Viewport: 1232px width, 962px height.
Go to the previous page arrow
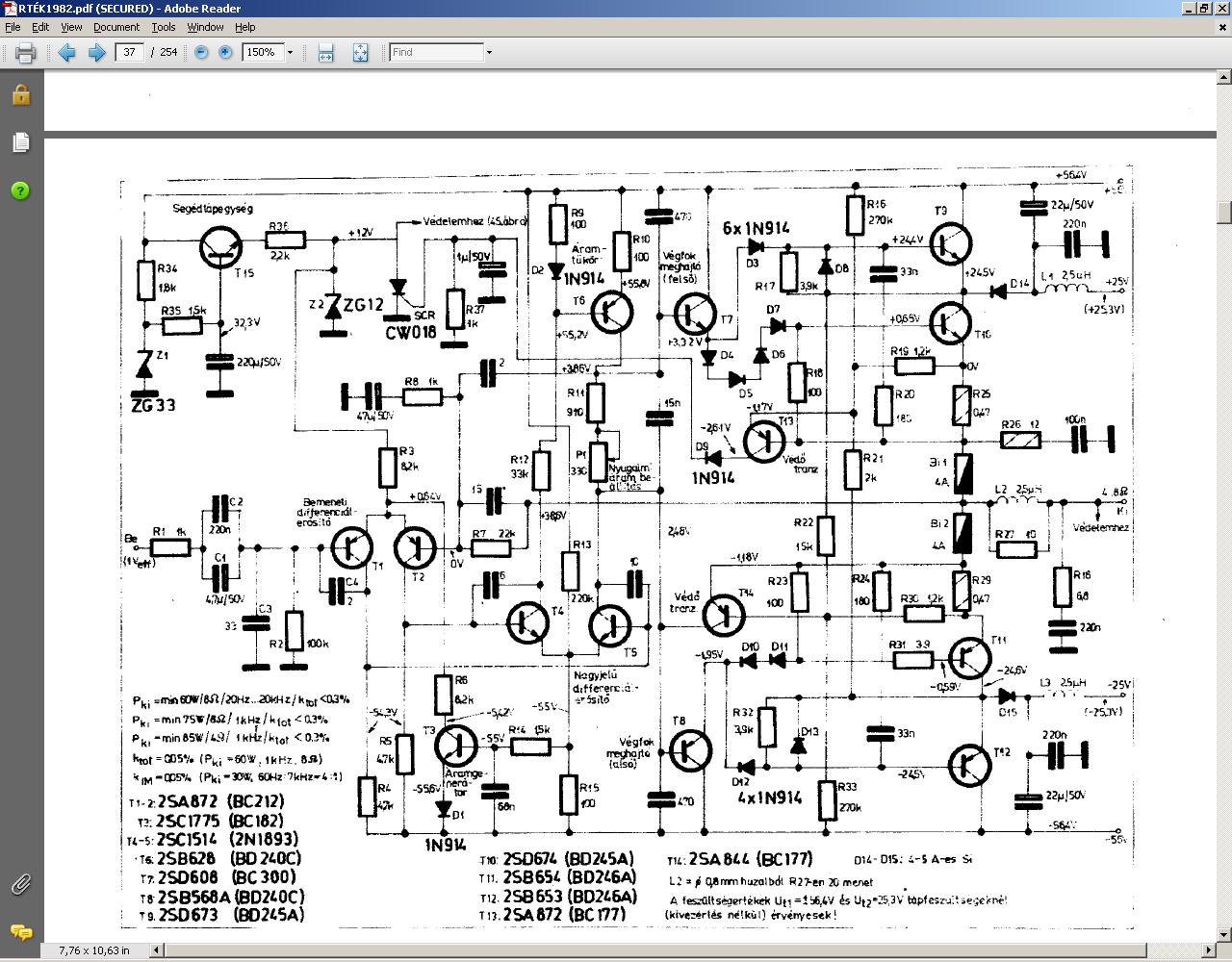[66, 52]
